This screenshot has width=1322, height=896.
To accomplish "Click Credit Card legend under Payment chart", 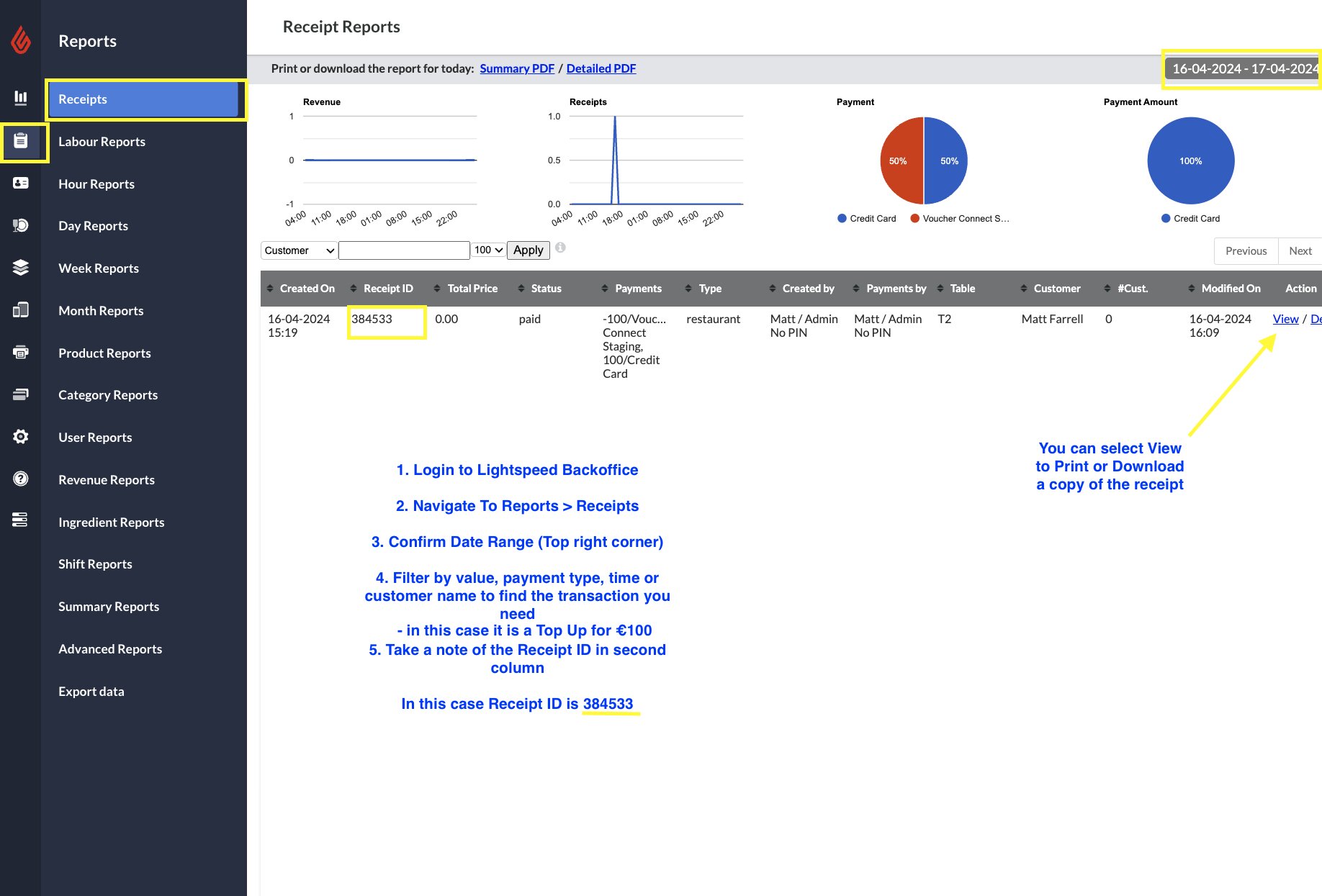I will click(867, 219).
